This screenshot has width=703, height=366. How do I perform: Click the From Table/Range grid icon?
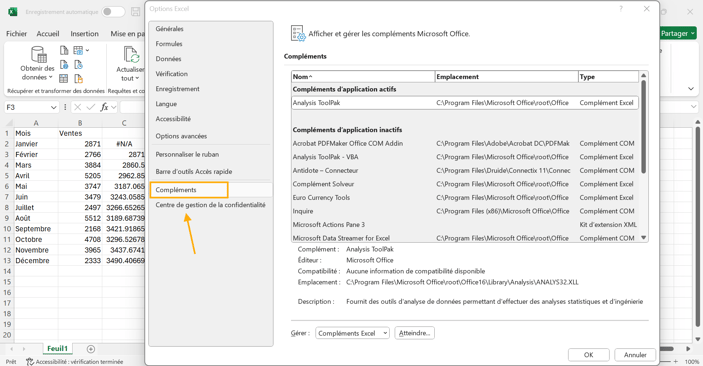coord(64,79)
